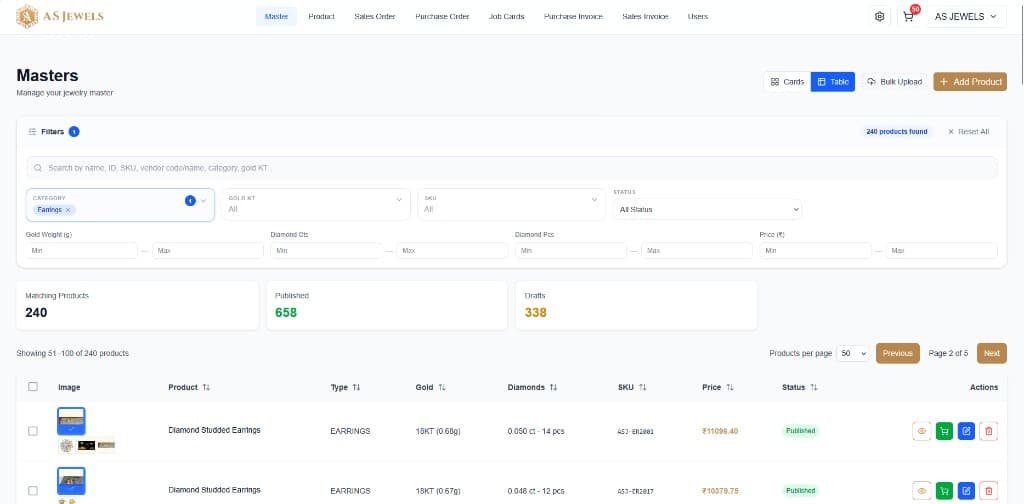Open the SKU filter dropdown
The height and width of the screenshot is (504, 1024).
coord(511,204)
